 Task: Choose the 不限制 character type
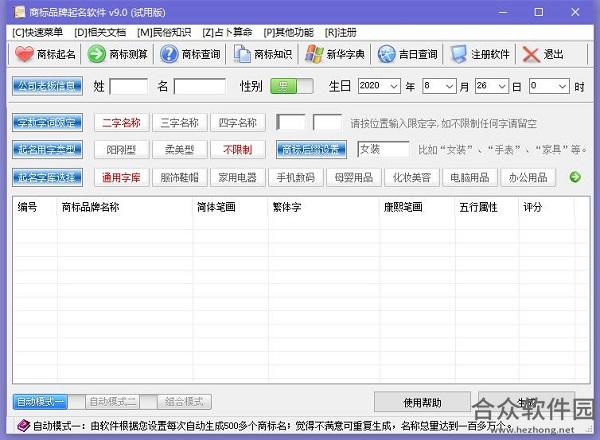pos(238,149)
